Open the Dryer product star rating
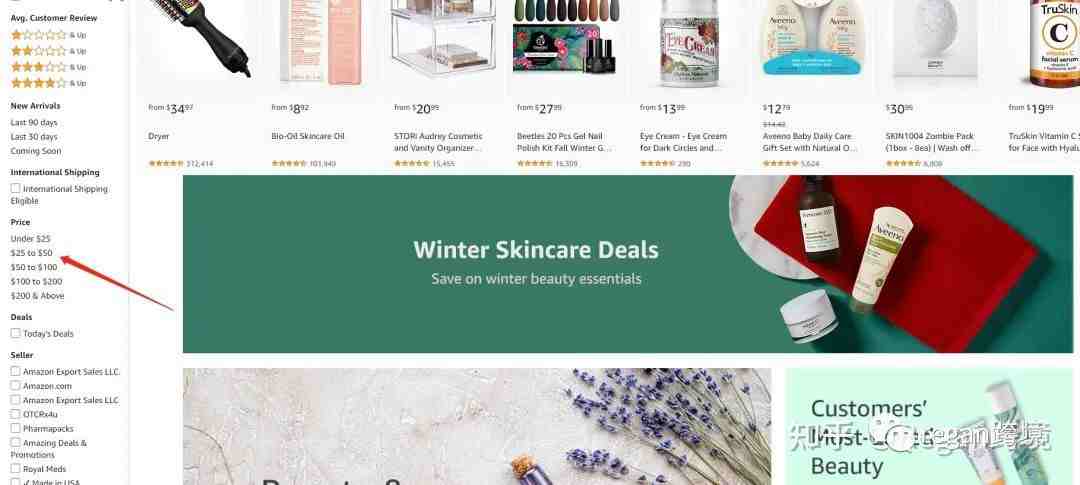Viewport: 1080px width, 485px height. coord(166,163)
